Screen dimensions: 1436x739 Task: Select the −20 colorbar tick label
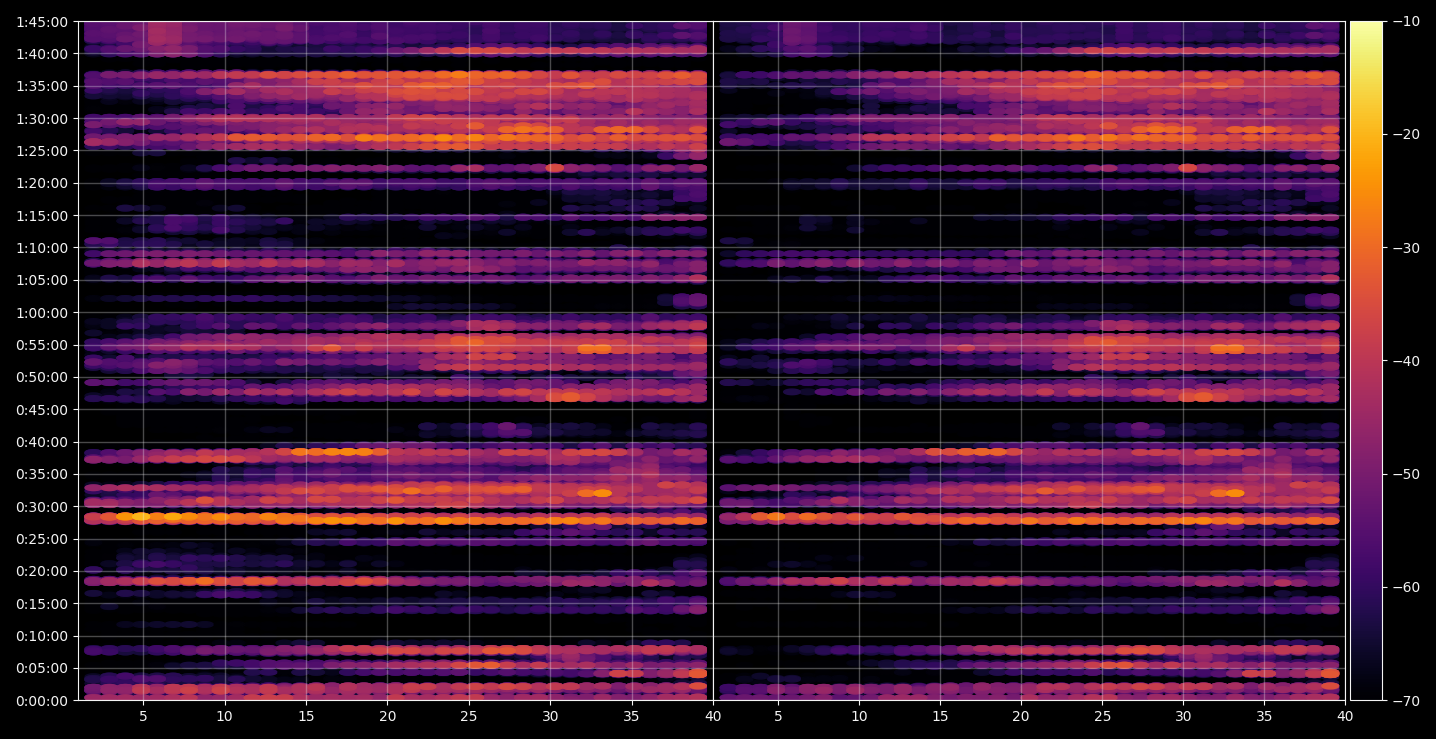pyautogui.click(x=1406, y=135)
